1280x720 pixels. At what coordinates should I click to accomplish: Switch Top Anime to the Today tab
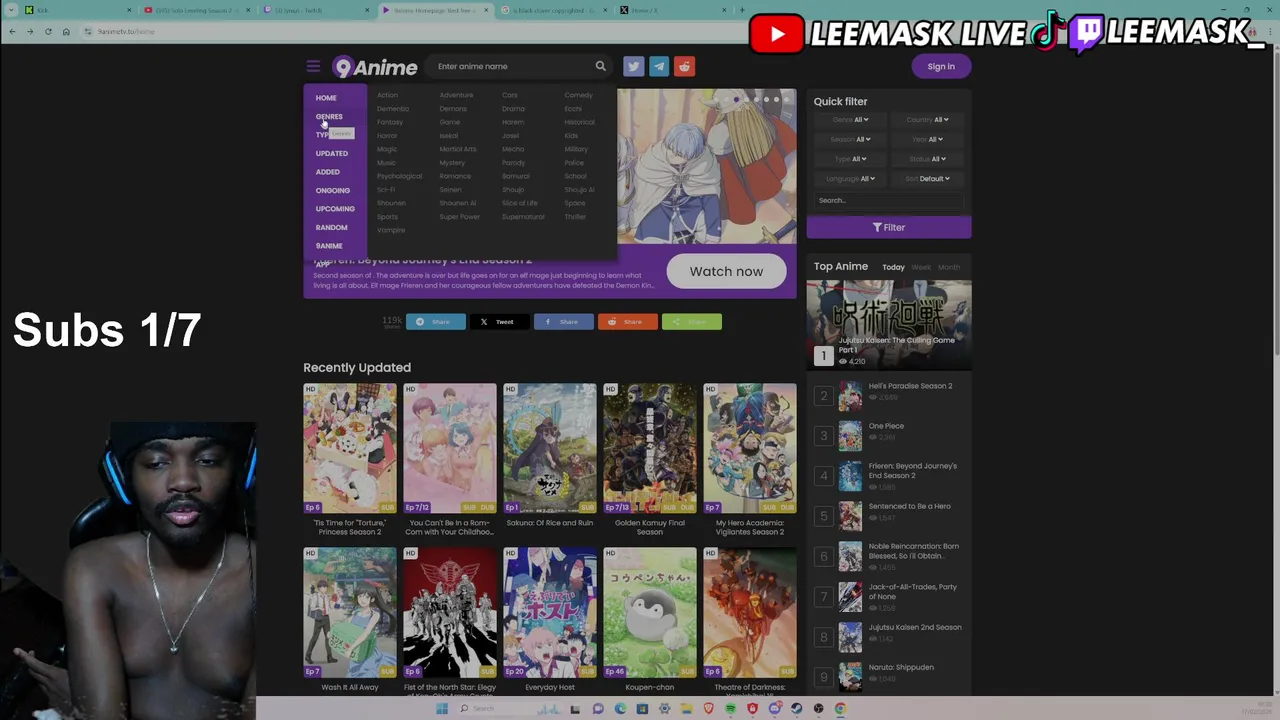point(893,268)
